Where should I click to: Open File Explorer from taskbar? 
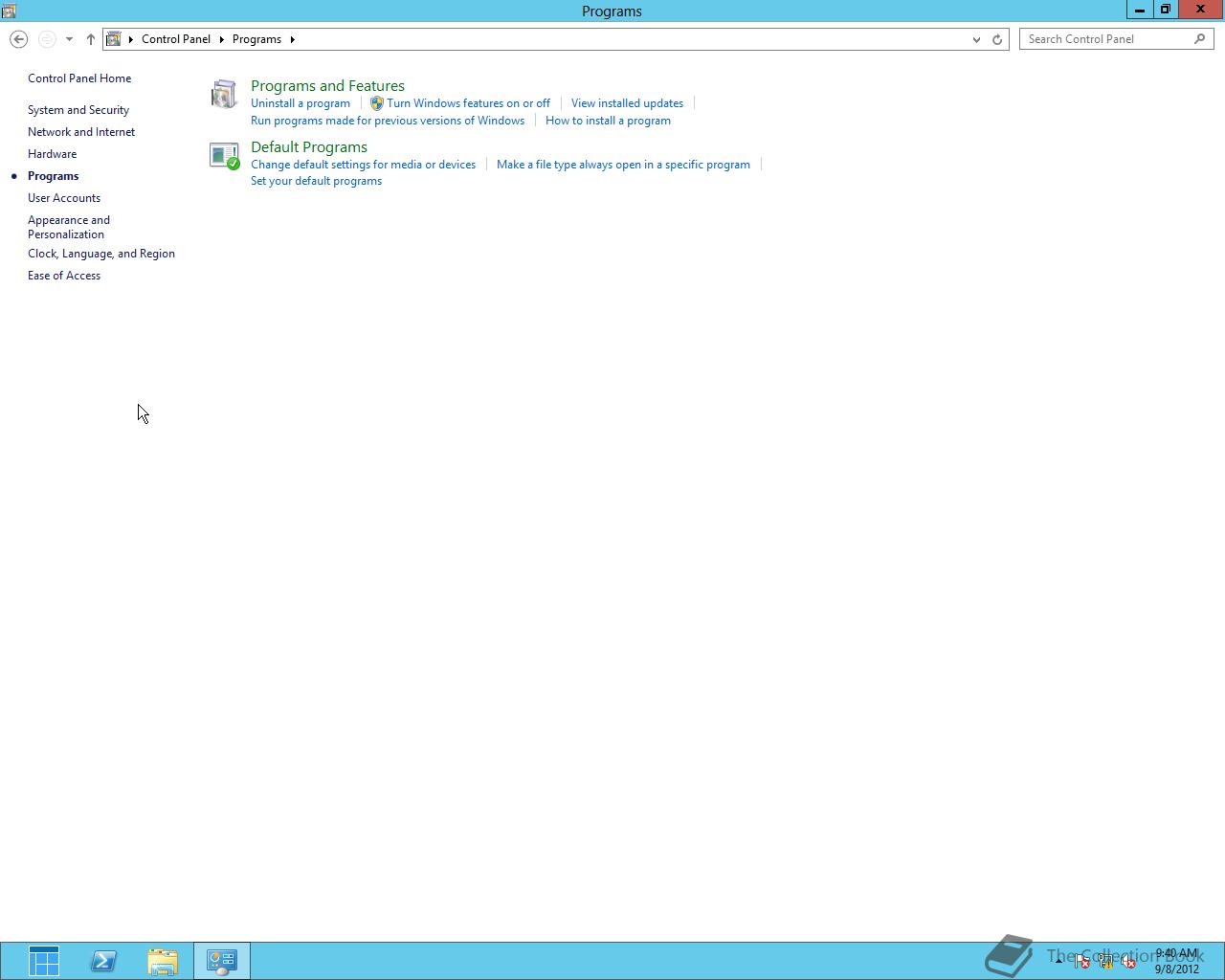coord(163,961)
